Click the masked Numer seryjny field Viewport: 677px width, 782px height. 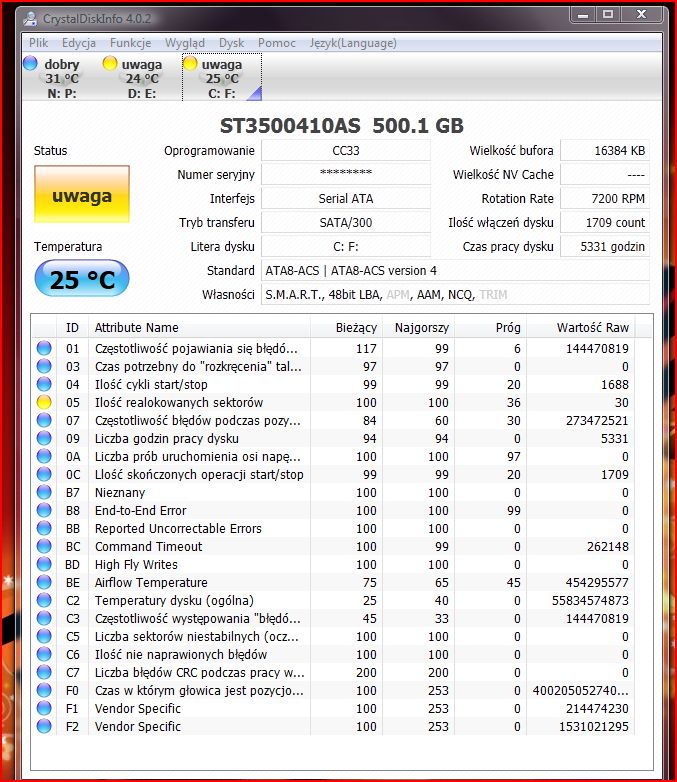[346, 175]
